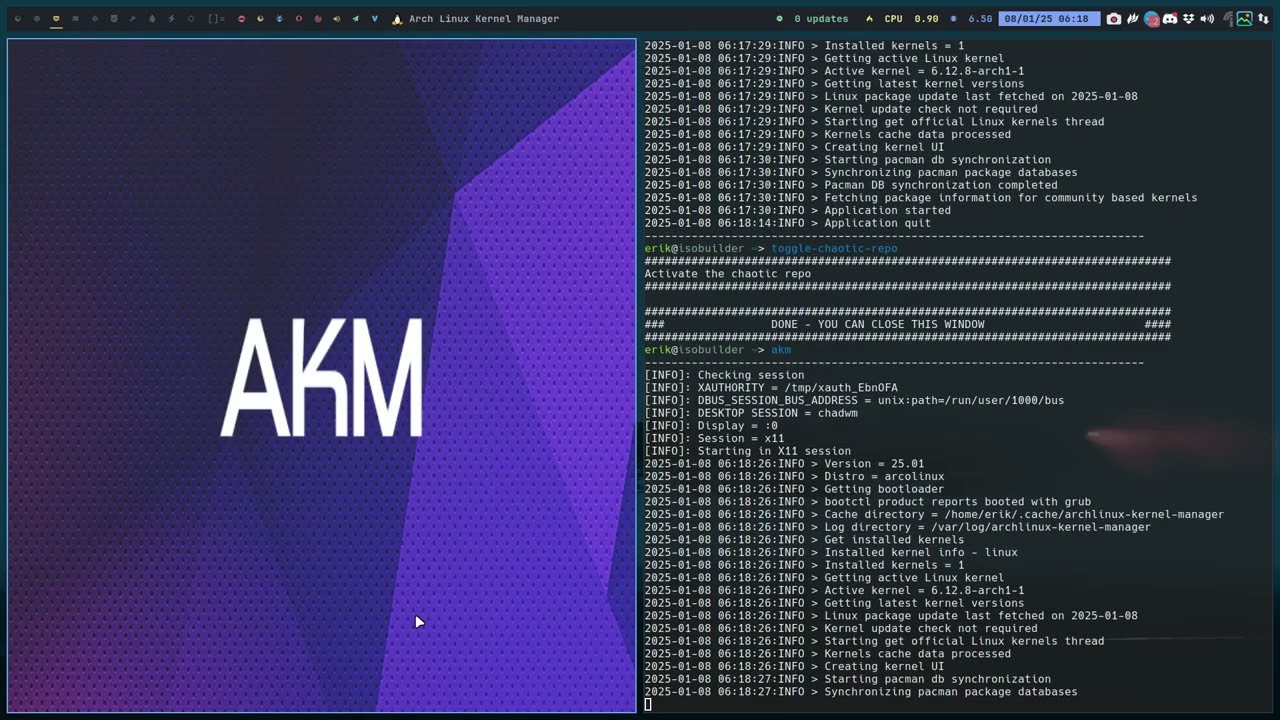This screenshot has height=720, width=1280.
Task: Click the 'Getting bootloader' log line
Action: coord(794,489)
